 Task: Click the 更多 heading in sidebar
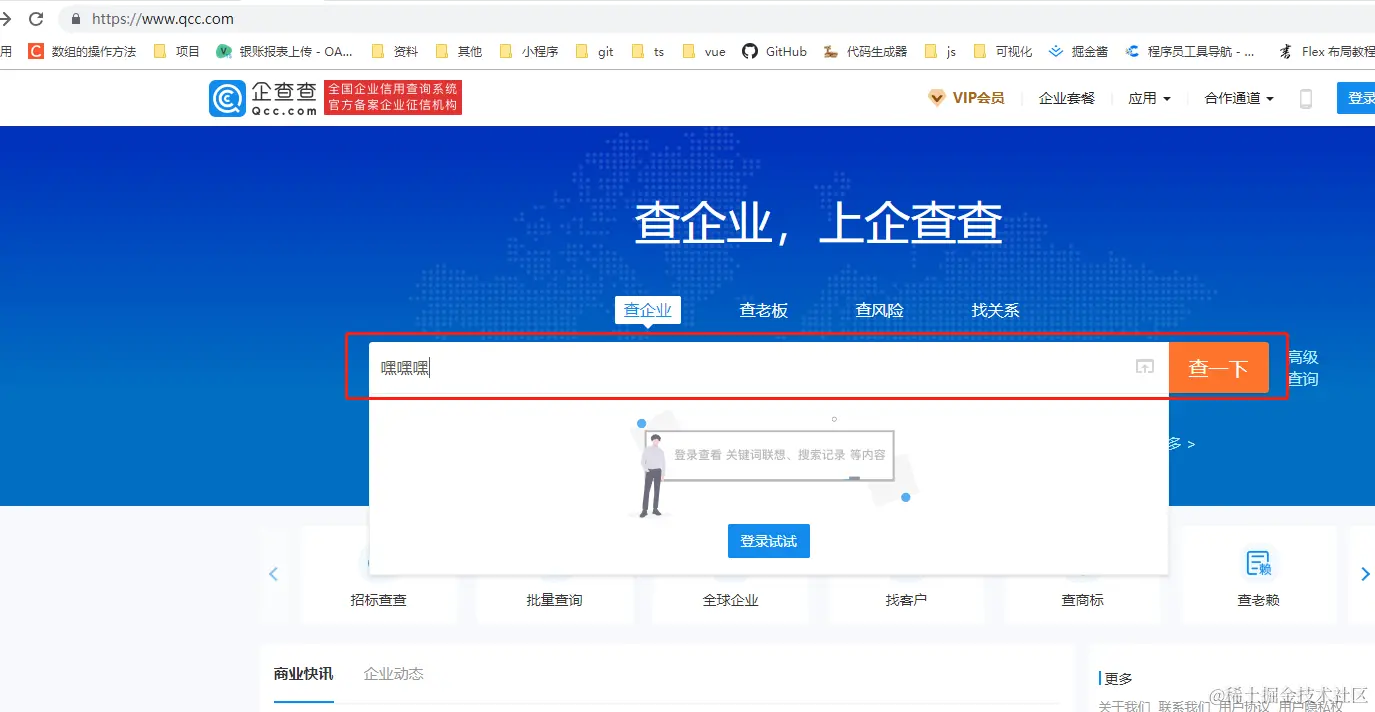[1118, 678]
